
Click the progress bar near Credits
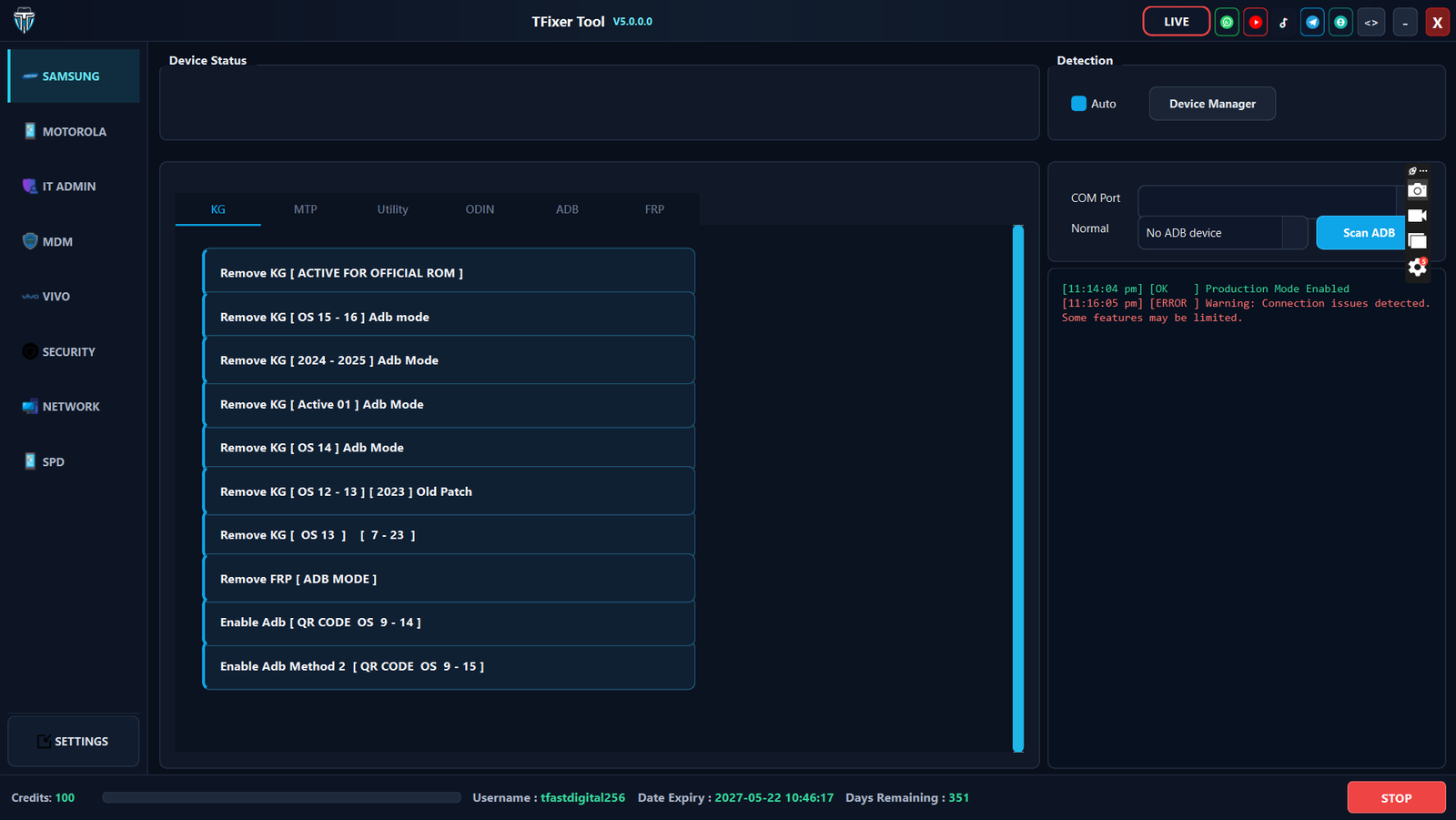coord(282,797)
